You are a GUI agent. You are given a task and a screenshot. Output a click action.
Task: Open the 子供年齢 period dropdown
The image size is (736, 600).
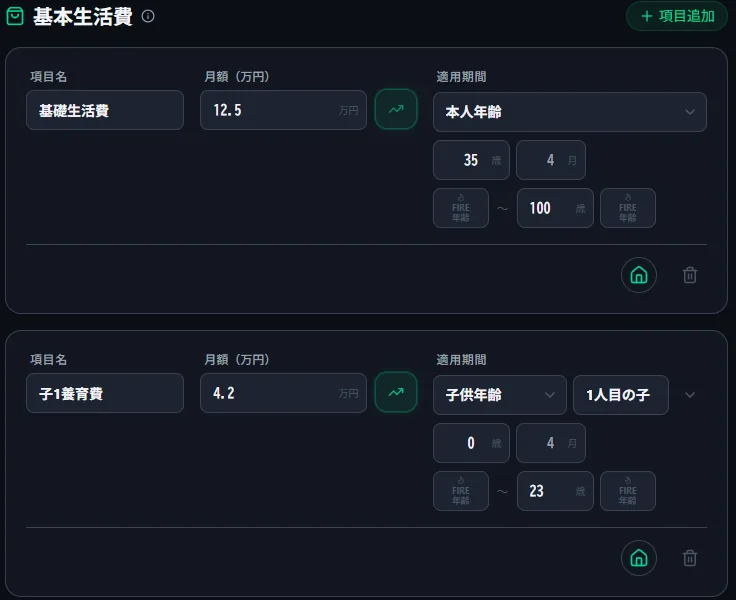499,395
